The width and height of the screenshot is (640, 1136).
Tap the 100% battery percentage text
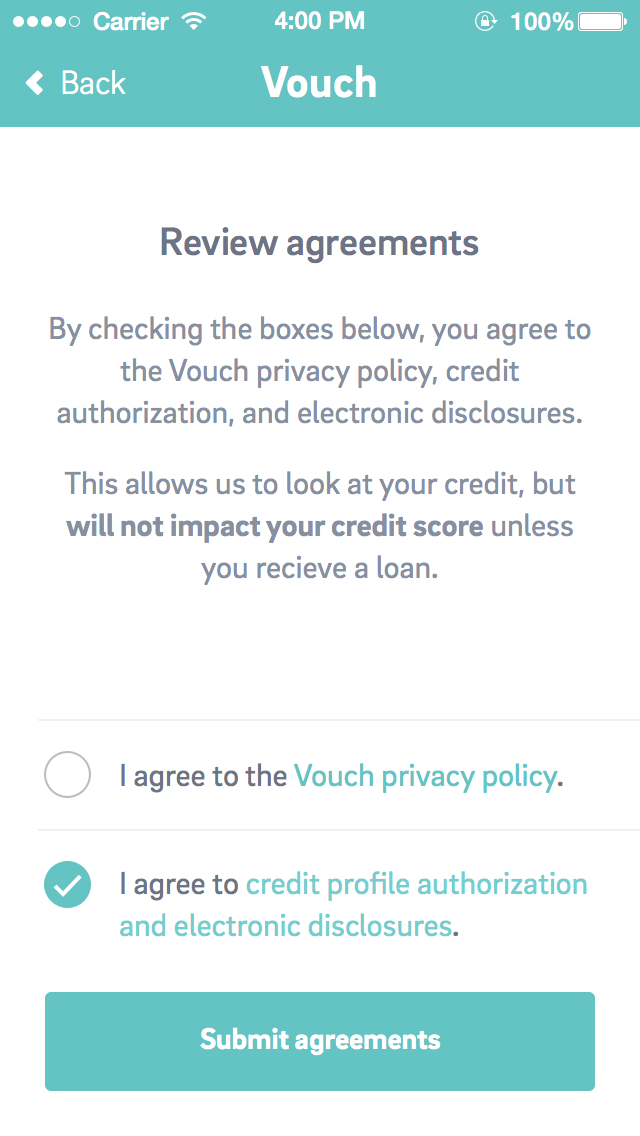coord(541,21)
